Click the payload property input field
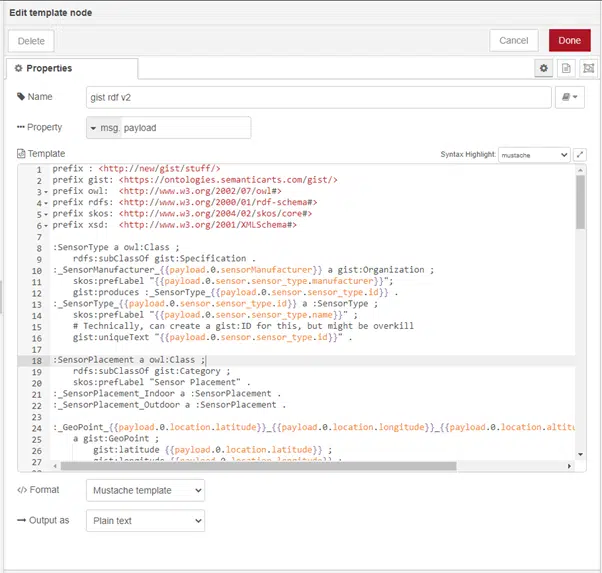Screen dimensions: 602x573 click(186, 128)
